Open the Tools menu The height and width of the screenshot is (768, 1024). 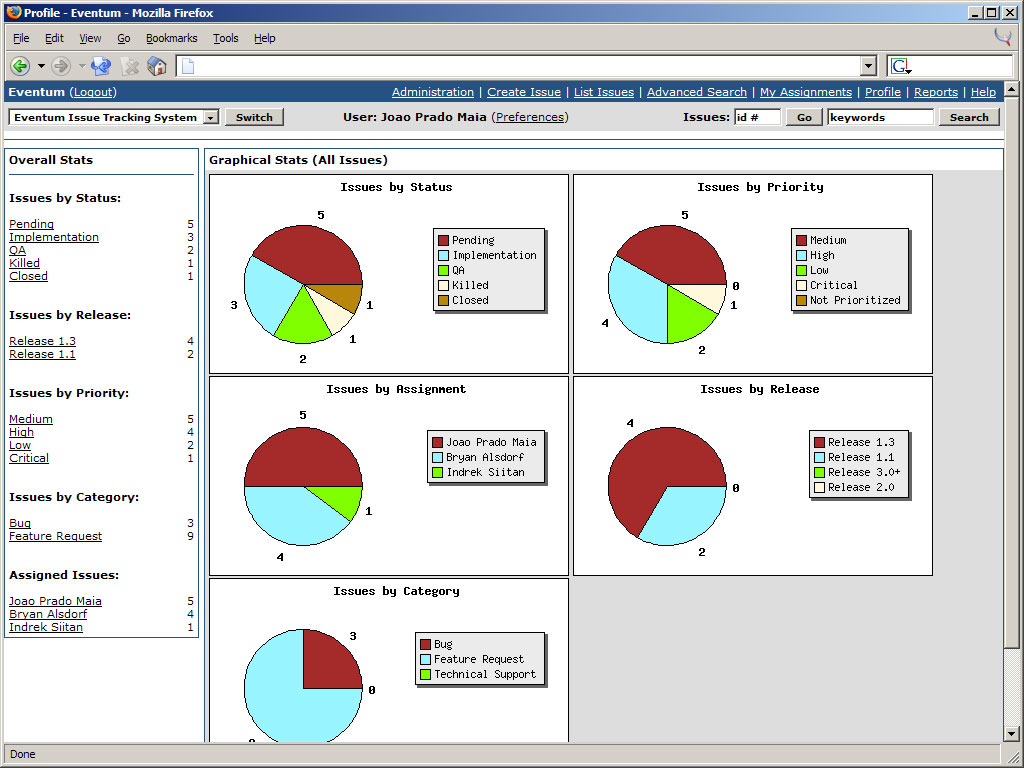225,38
